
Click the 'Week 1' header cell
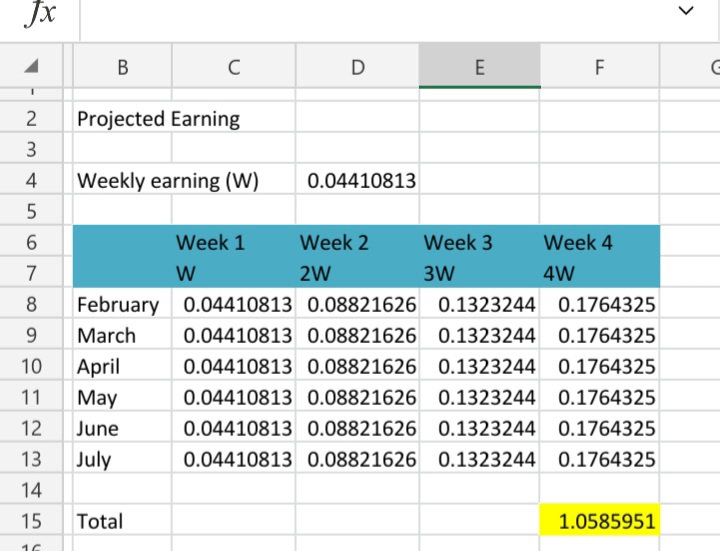[x=234, y=242]
